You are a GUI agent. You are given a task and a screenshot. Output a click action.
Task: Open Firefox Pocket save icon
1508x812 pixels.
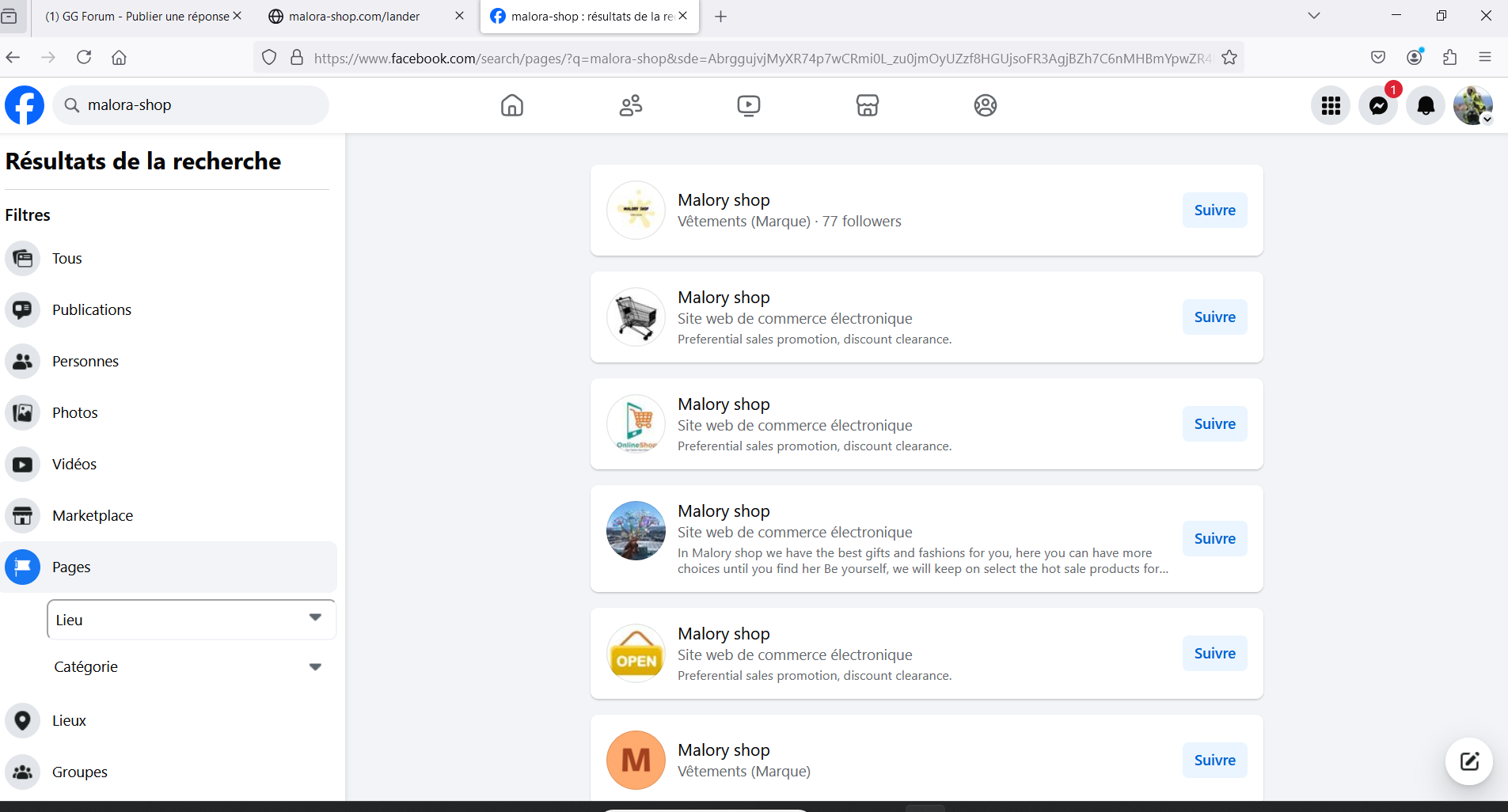click(1378, 57)
